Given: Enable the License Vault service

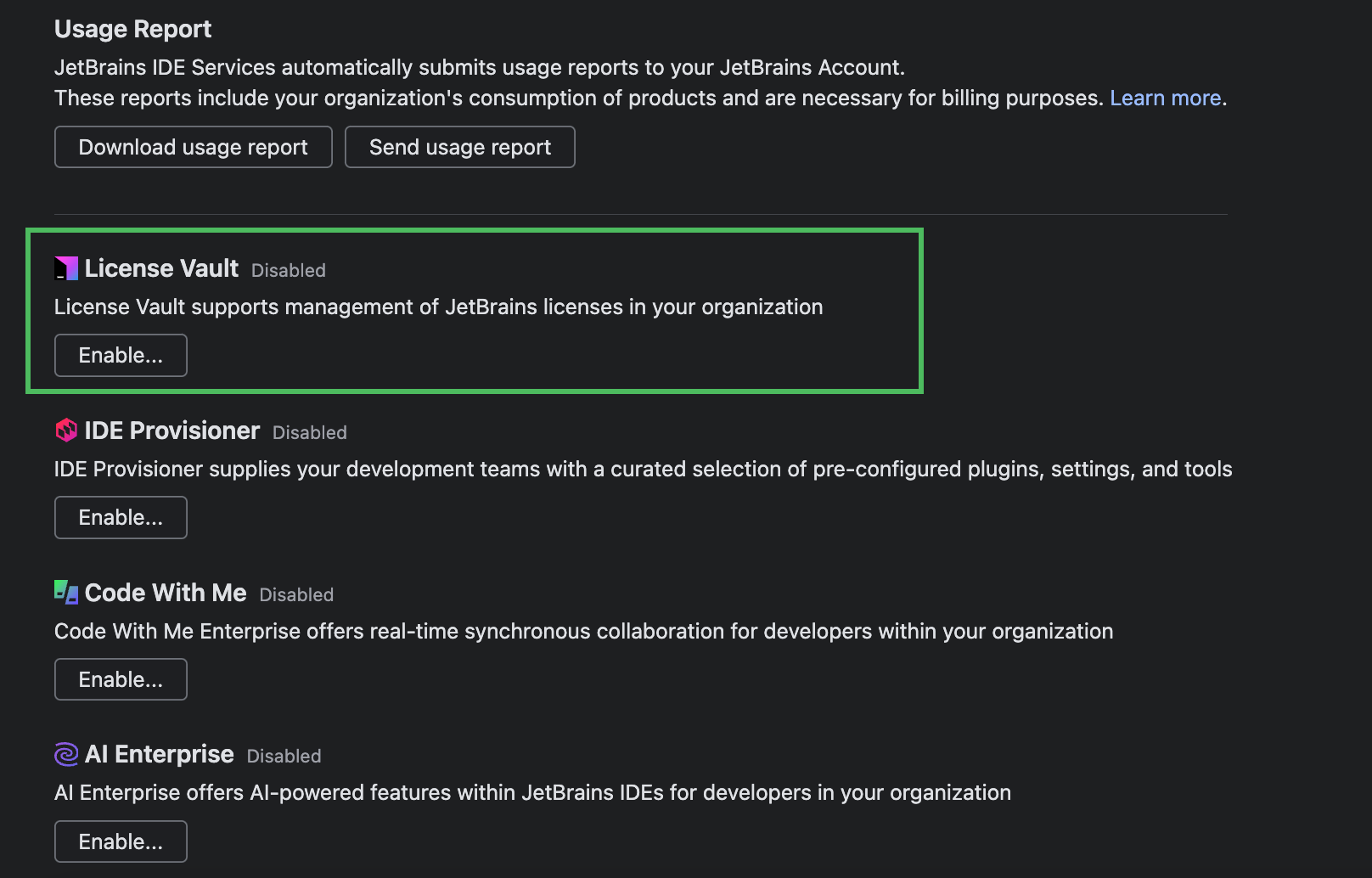Looking at the screenshot, I should click(x=120, y=355).
